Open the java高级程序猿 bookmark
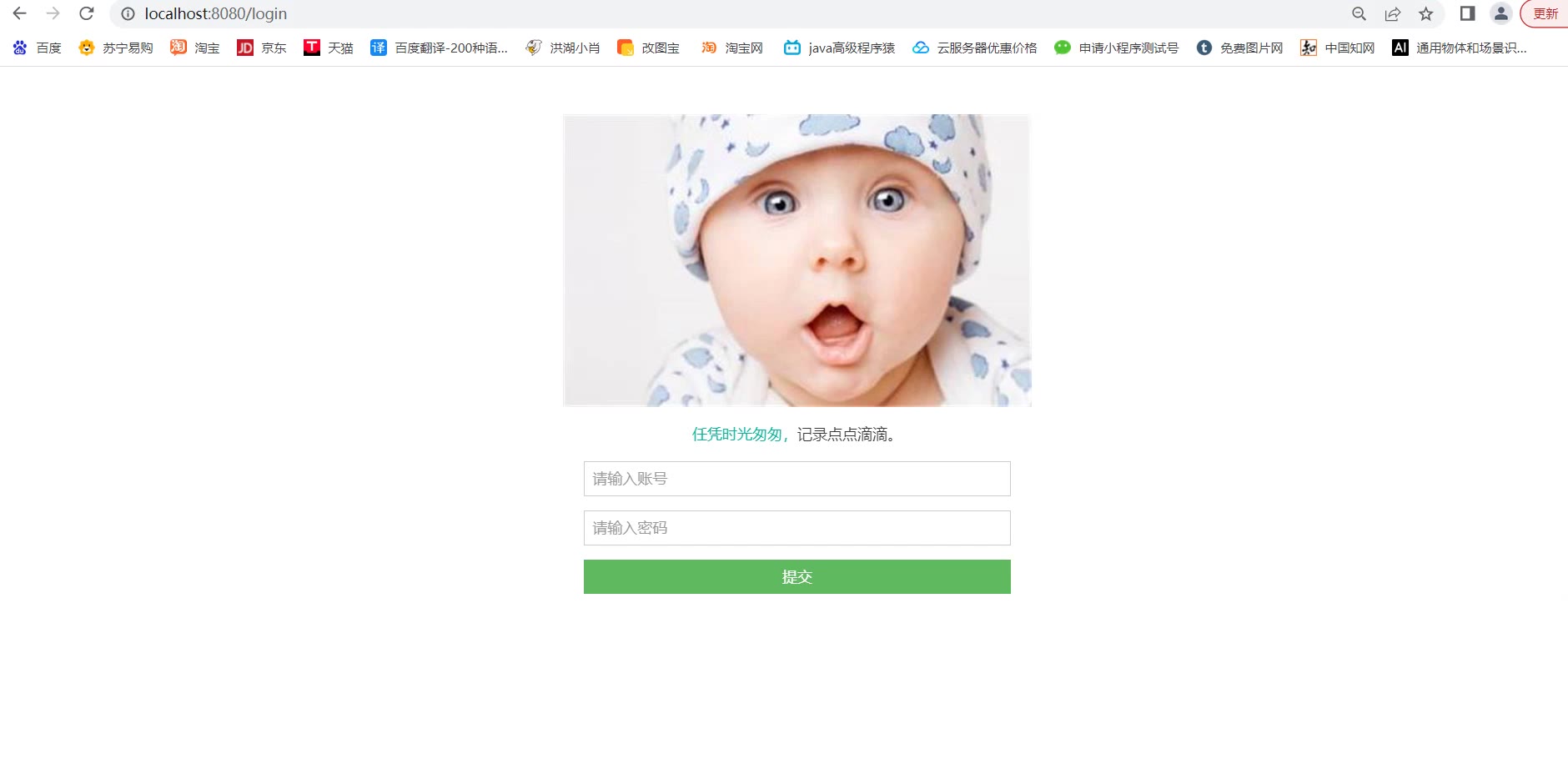1568x764 pixels. point(839,48)
